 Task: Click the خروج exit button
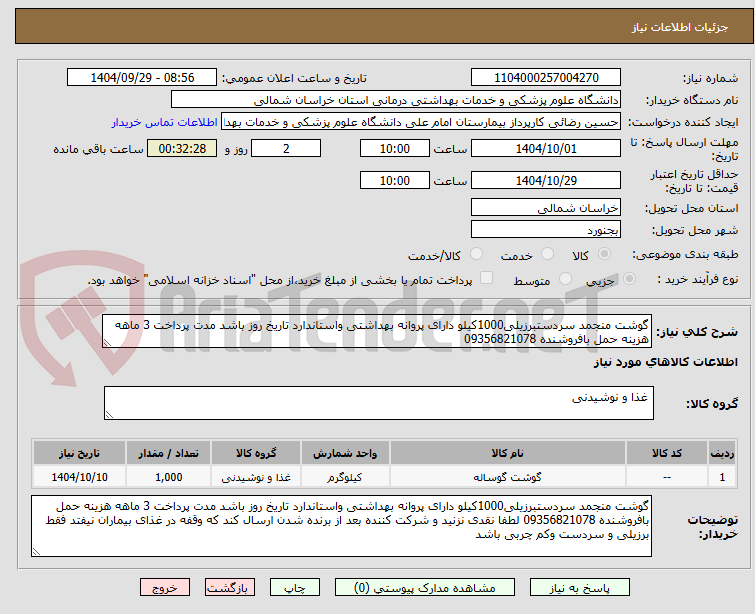tap(165, 588)
